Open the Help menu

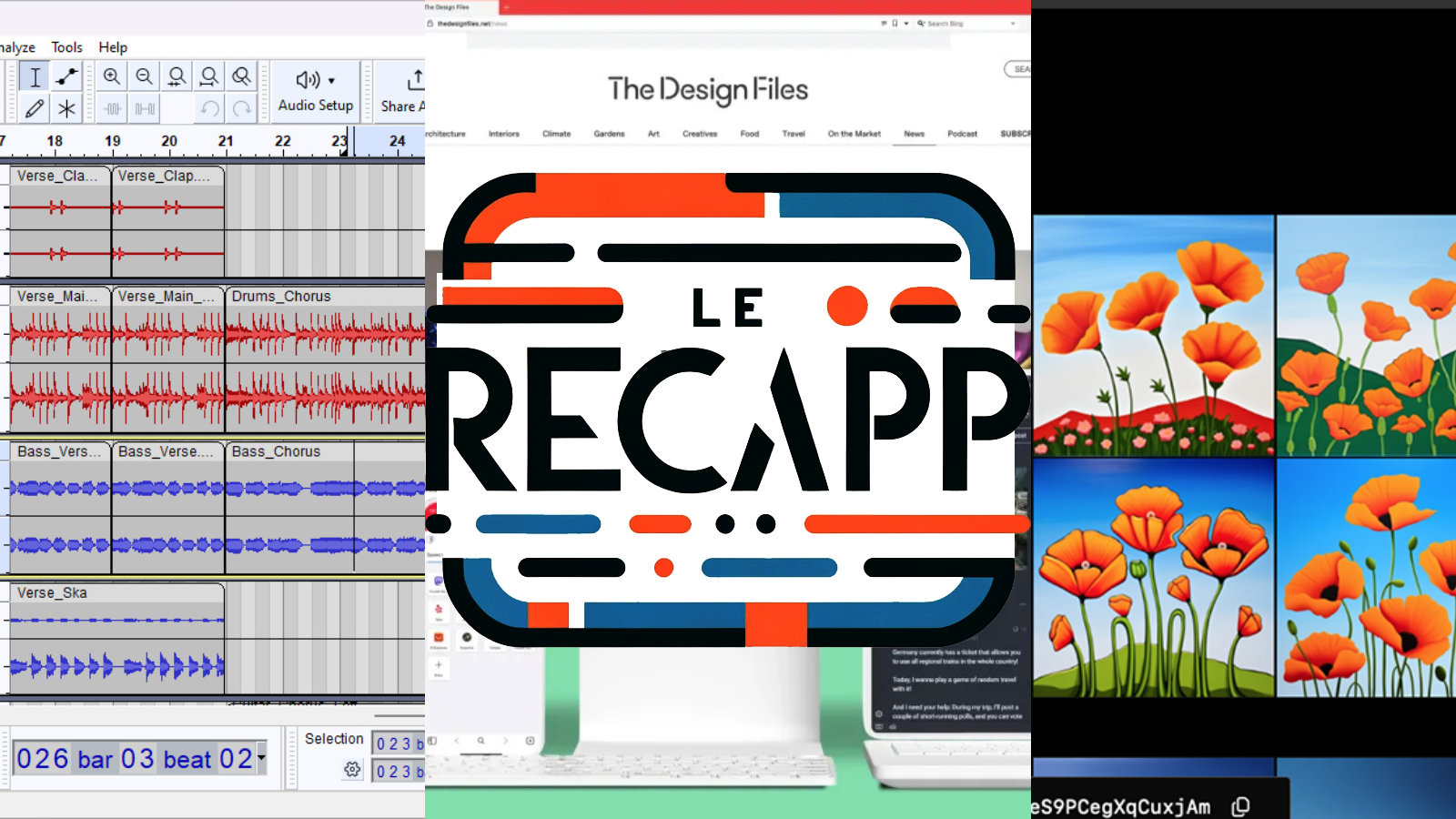click(x=113, y=47)
